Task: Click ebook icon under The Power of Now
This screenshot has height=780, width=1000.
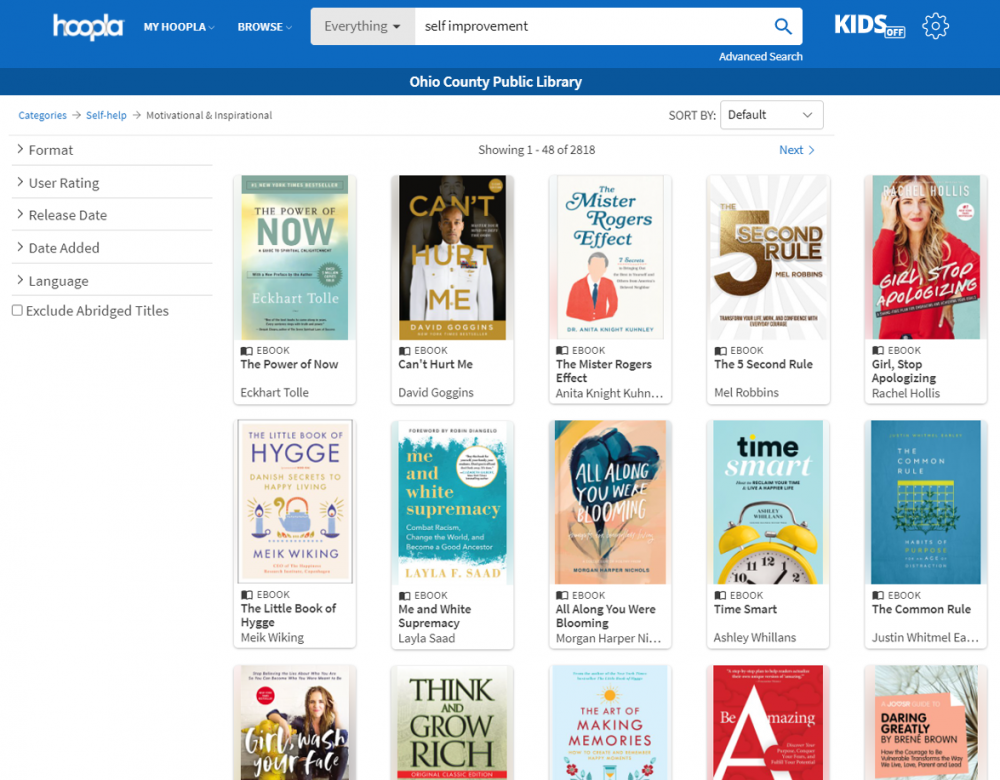Action: (246, 351)
